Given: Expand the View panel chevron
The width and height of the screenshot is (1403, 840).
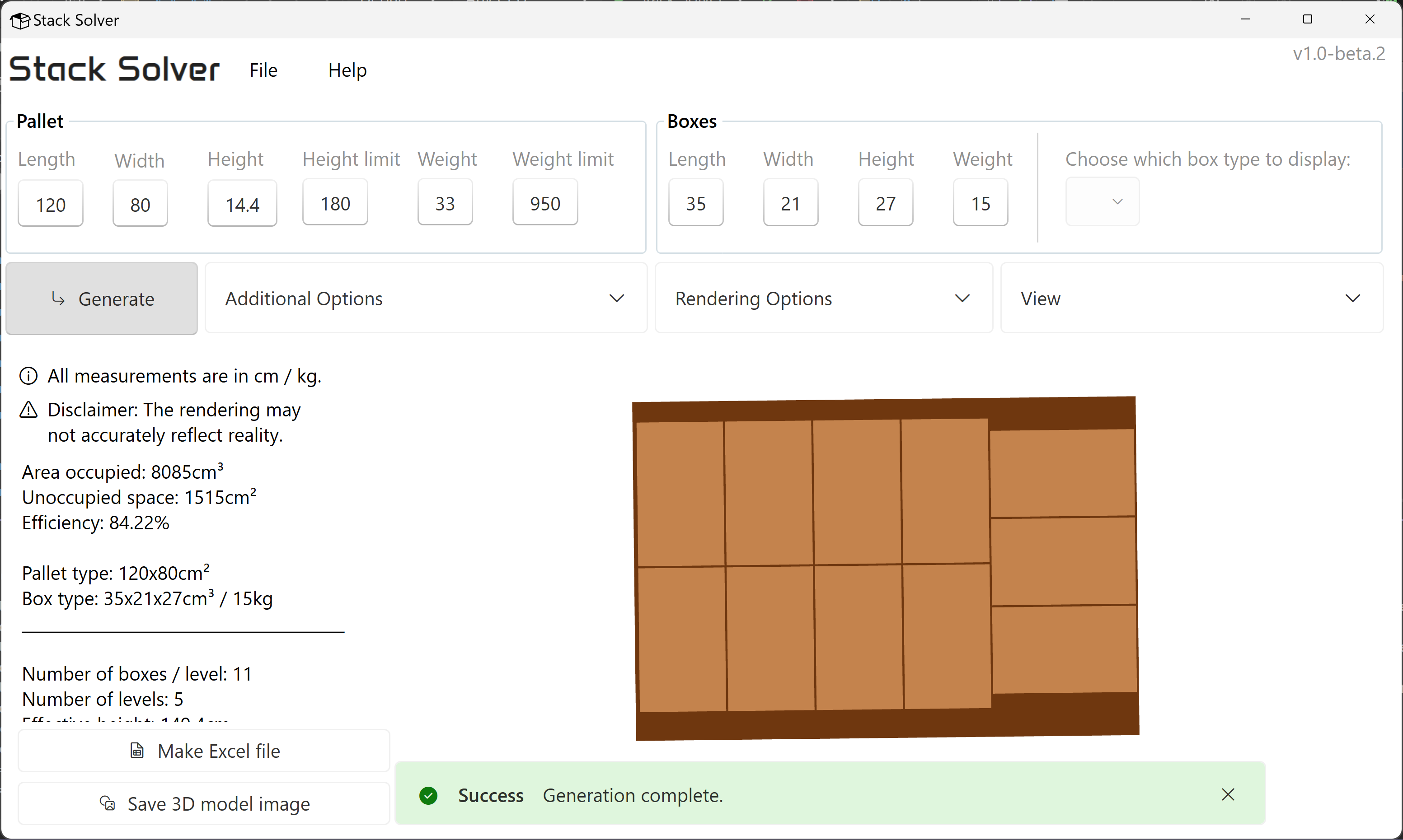Looking at the screenshot, I should coord(1352,299).
